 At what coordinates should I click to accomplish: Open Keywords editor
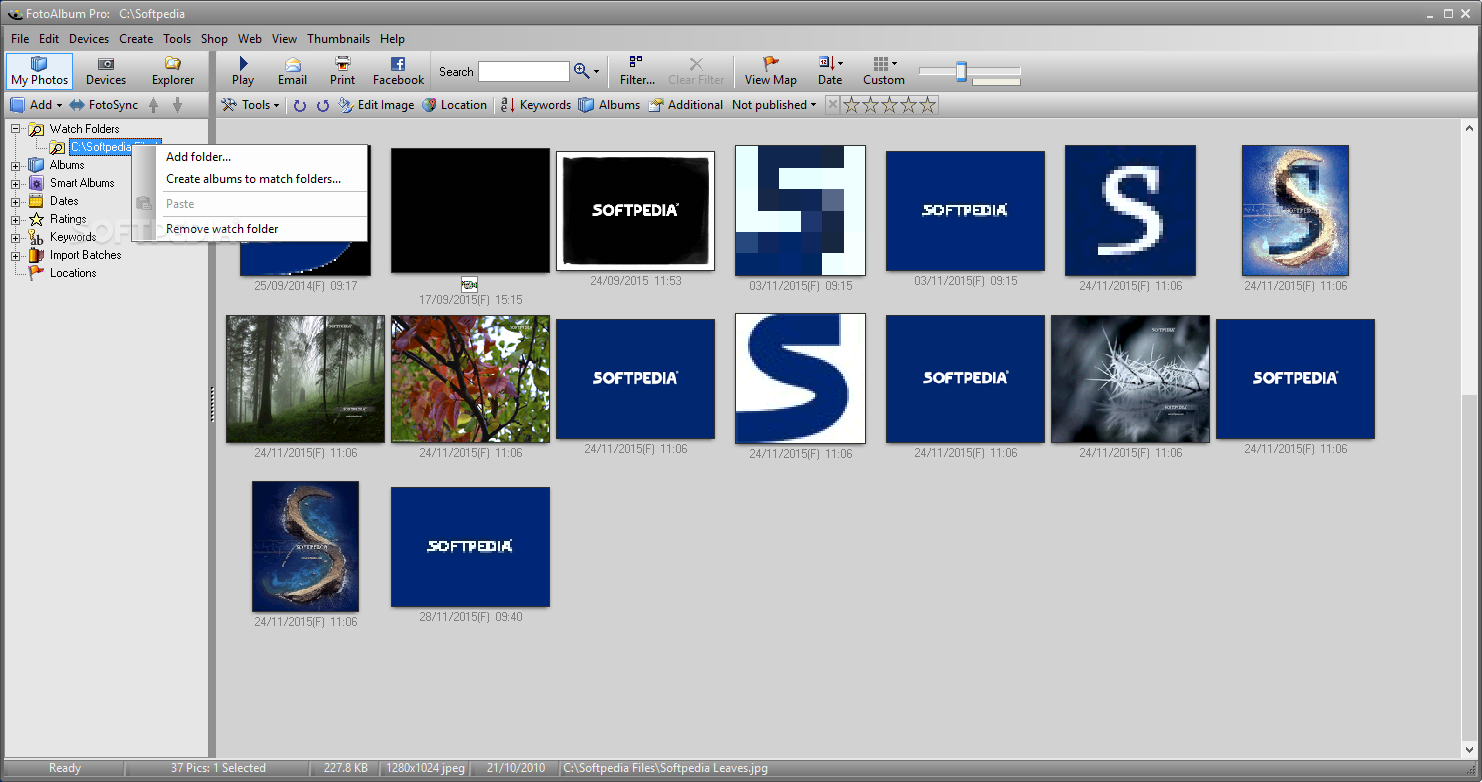535,105
